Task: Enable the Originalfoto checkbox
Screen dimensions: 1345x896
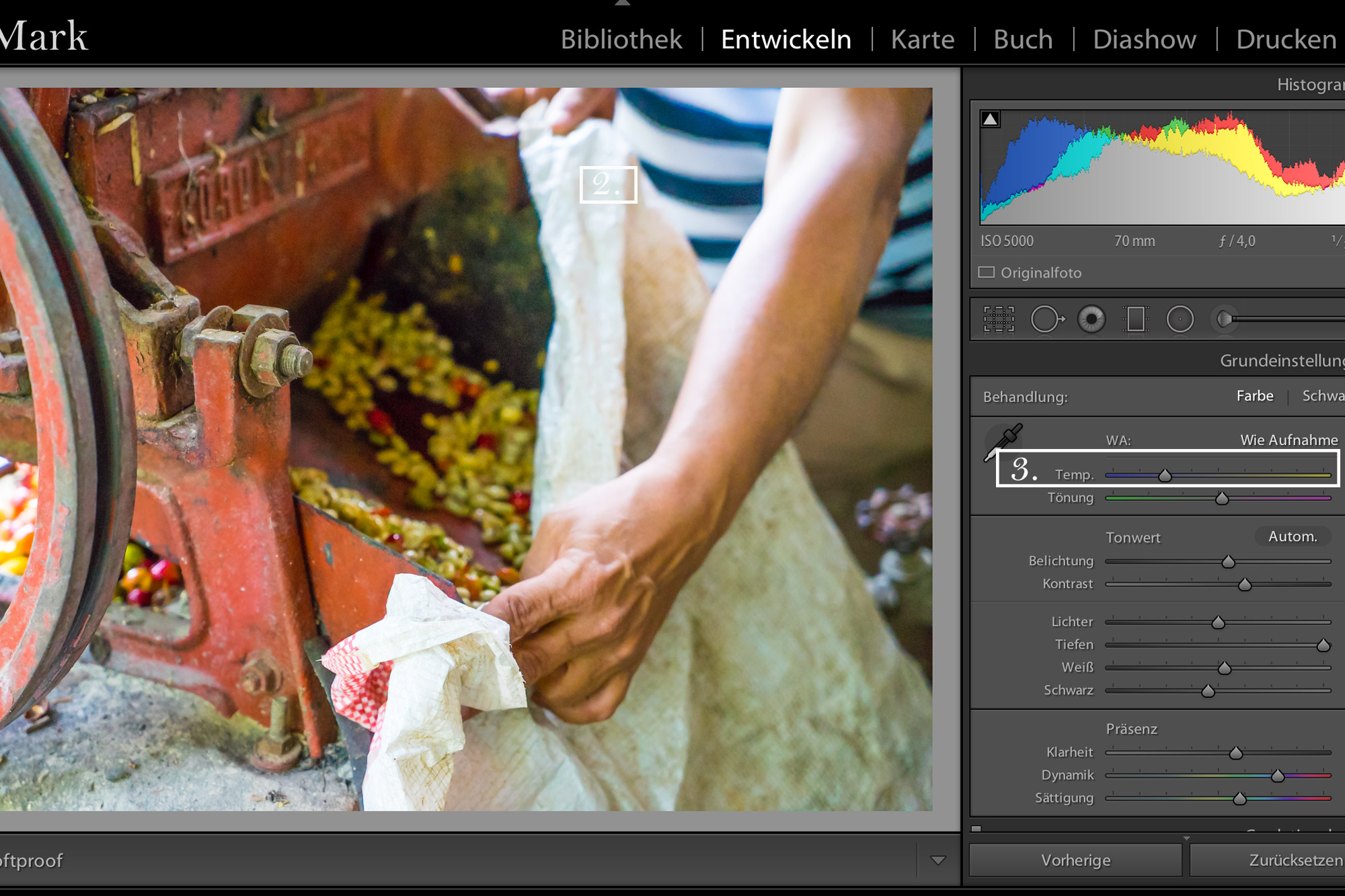Action: point(986,272)
